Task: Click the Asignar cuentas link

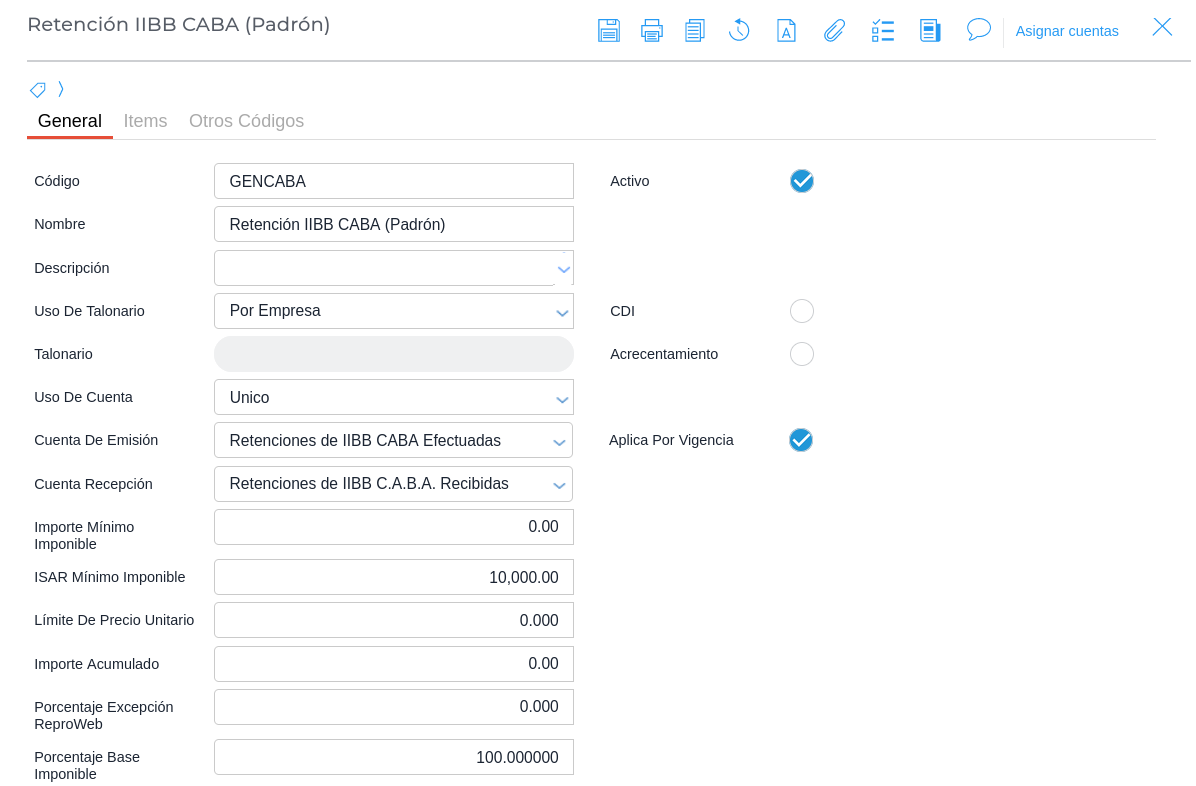Action: click(x=1067, y=31)
